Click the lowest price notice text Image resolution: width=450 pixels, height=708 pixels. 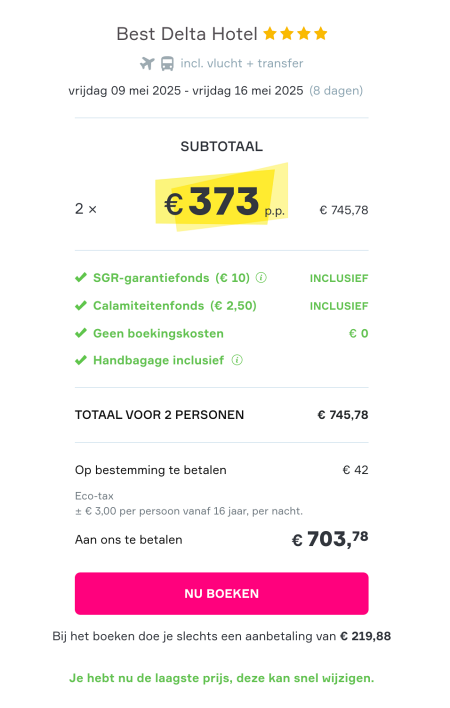click(x=222, y=678)
